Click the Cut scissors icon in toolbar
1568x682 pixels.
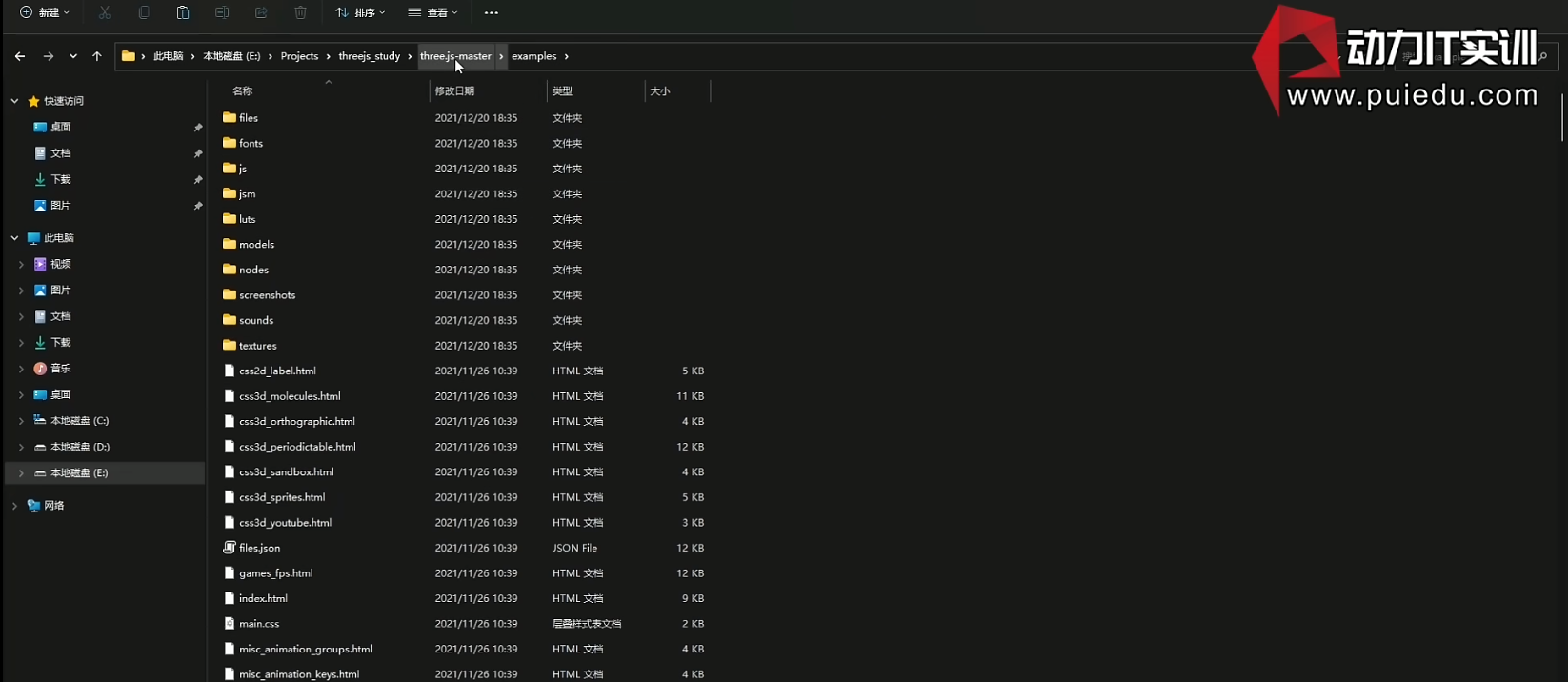(x=105, y=12)
